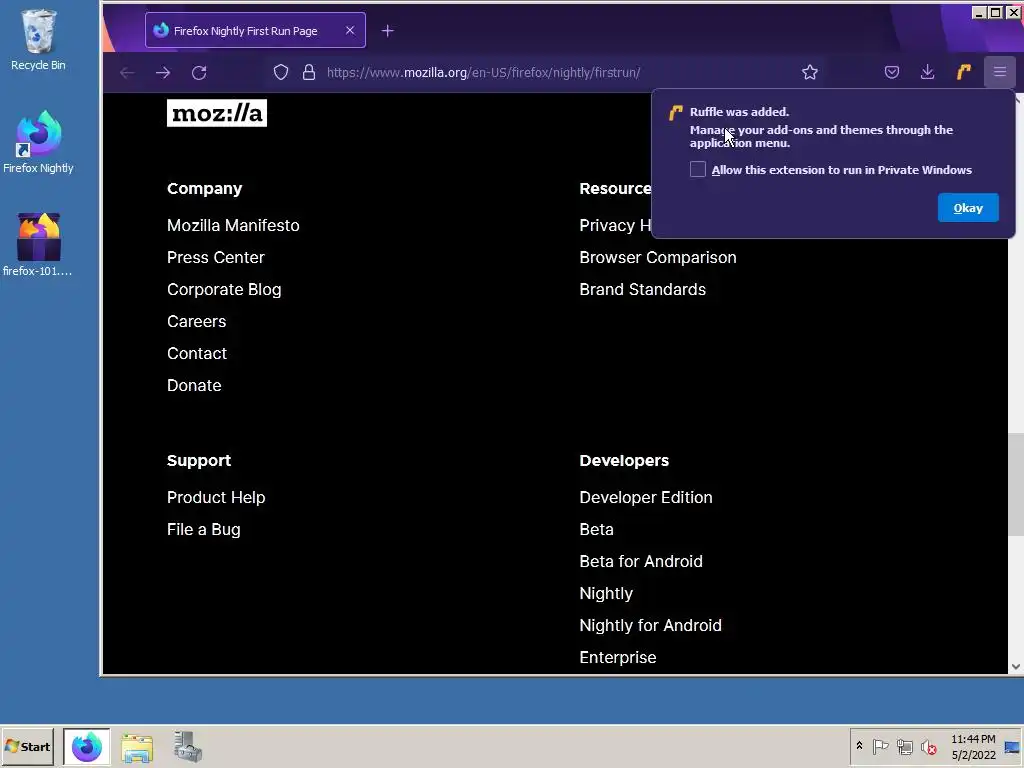Open Product Help link
1024x768 pixels.
(x=216, y=498)
